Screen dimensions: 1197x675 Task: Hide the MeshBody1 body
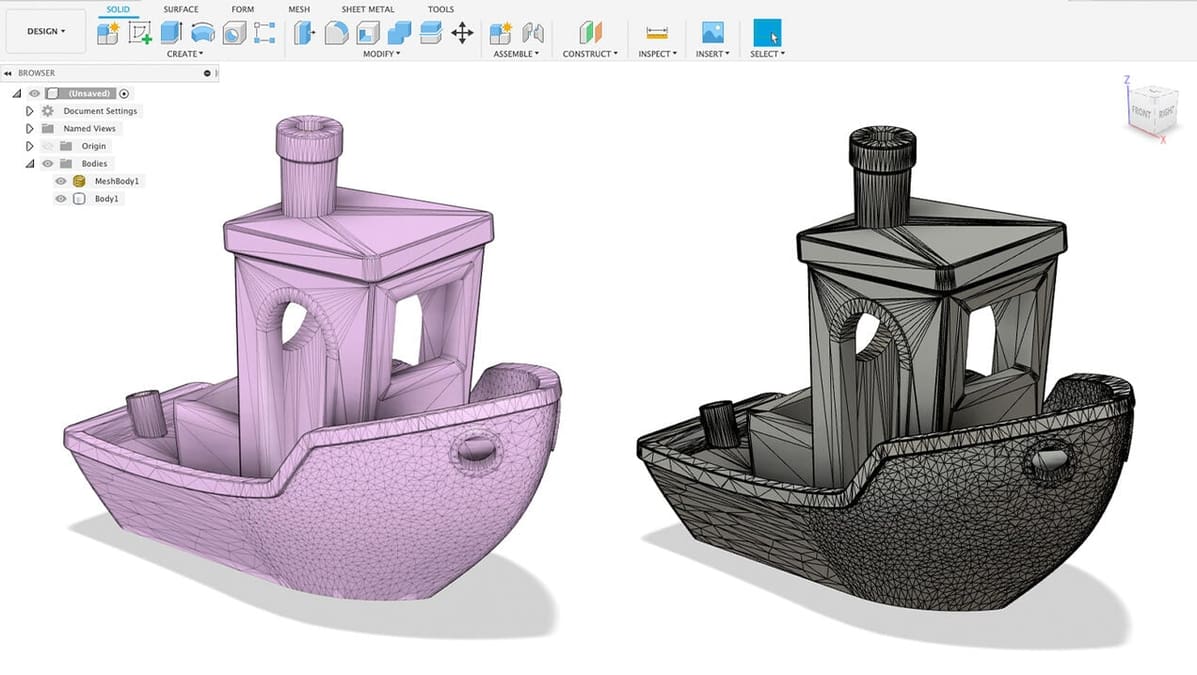60,181
